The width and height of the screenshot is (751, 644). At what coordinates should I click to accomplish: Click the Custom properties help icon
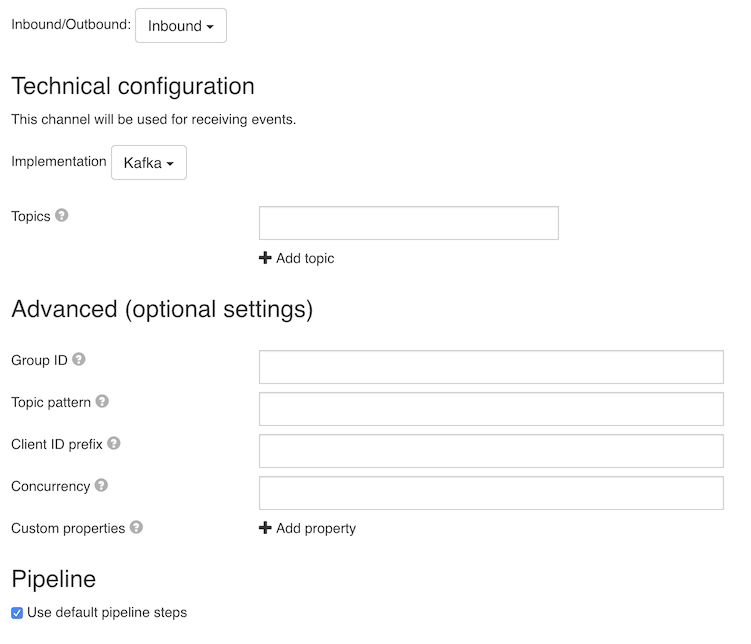136,528
